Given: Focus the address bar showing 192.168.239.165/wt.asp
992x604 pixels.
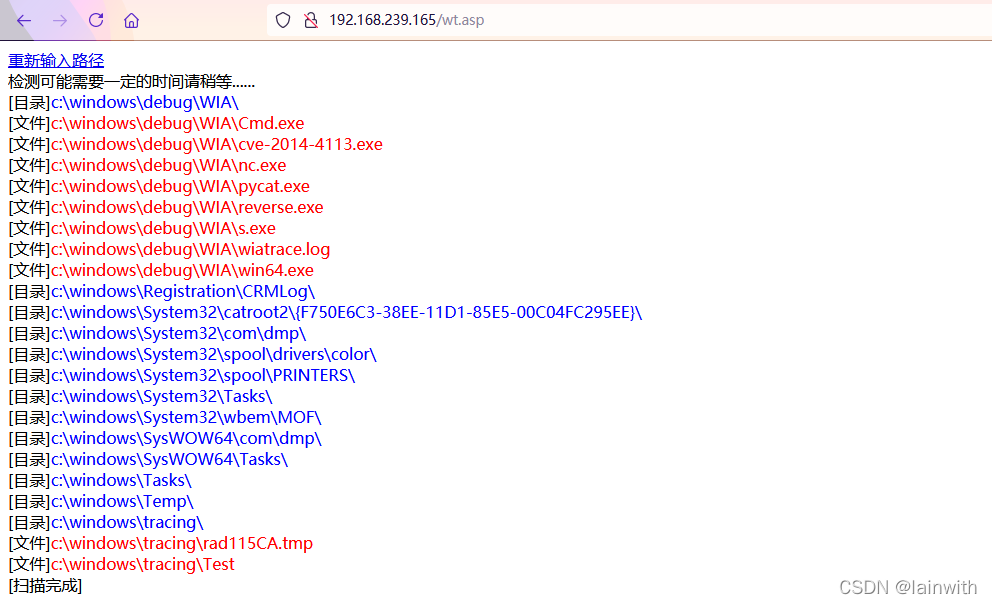Looking at the screenshot, I should [629, 20].
